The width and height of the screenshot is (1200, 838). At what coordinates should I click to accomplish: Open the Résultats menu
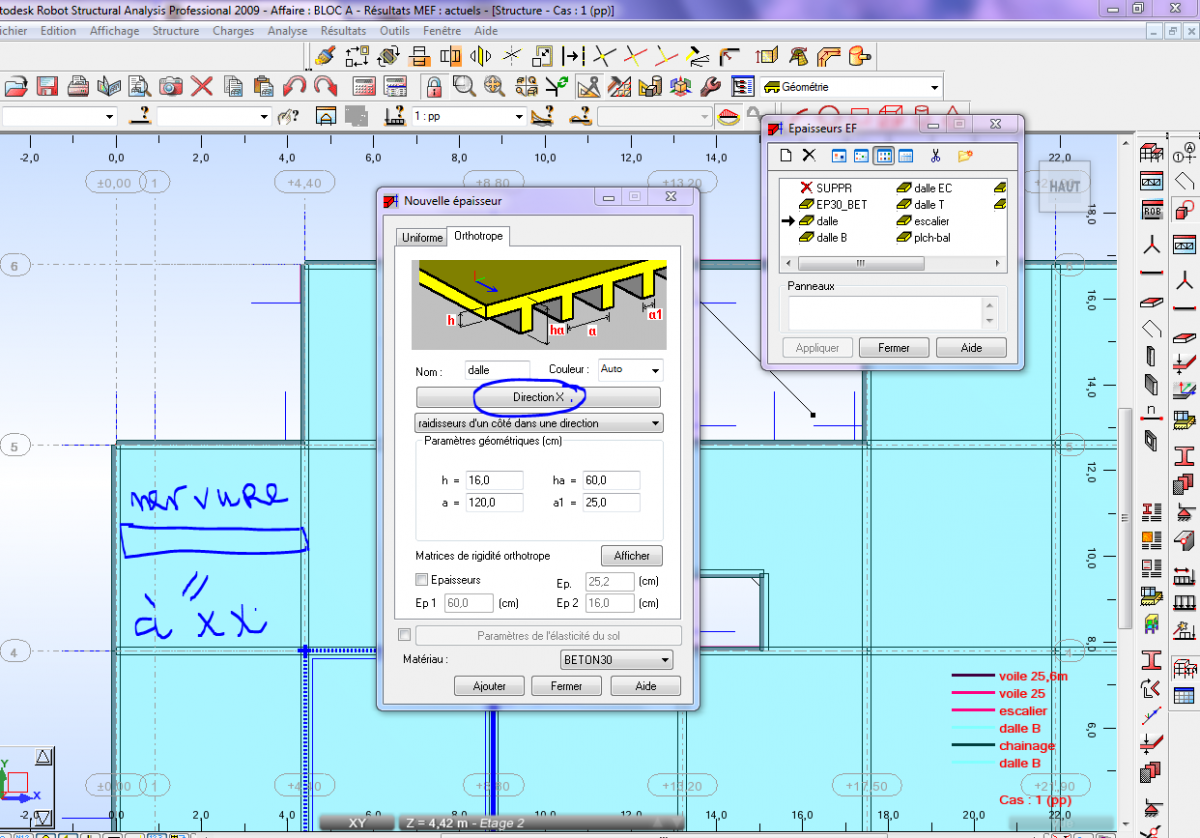(x=343, y=31)
